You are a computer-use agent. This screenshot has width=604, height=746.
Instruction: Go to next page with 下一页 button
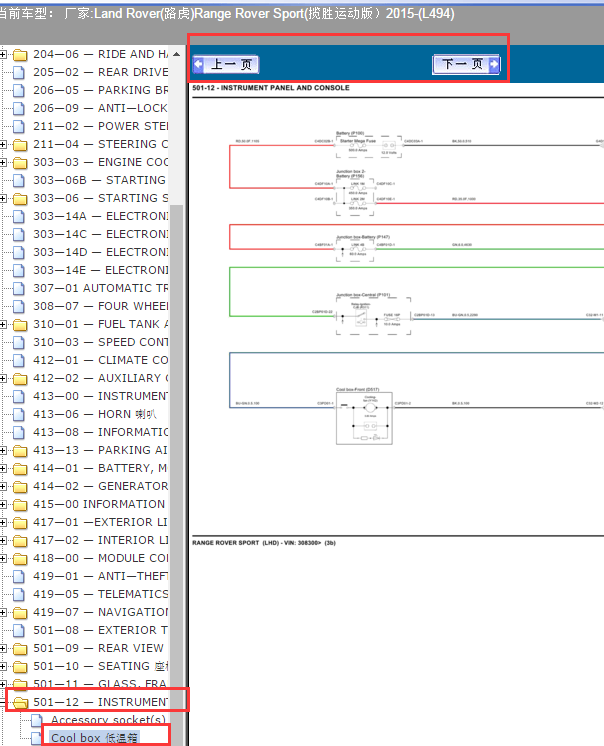[466, 64]
